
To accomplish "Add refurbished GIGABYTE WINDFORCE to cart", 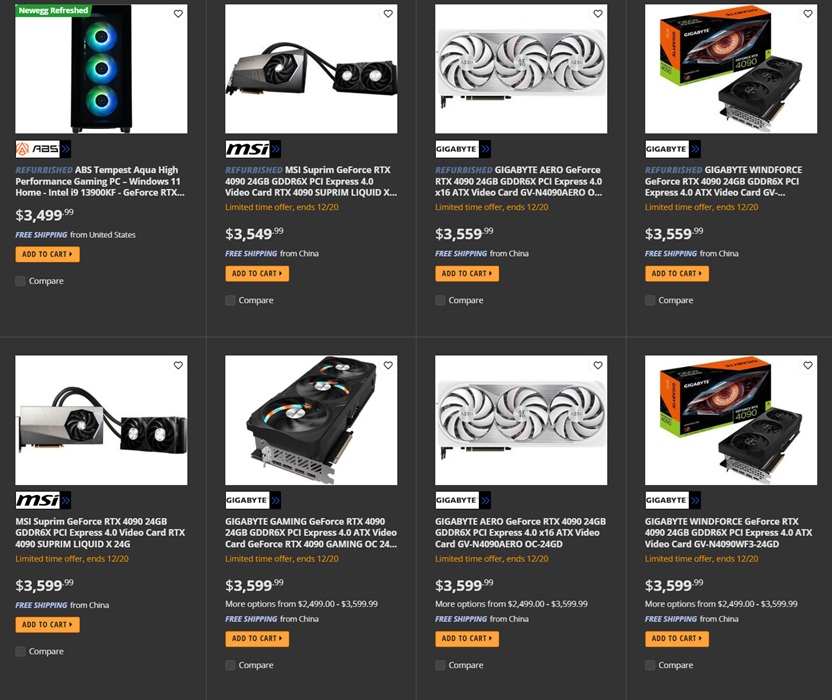I will [x=677, y=273].
